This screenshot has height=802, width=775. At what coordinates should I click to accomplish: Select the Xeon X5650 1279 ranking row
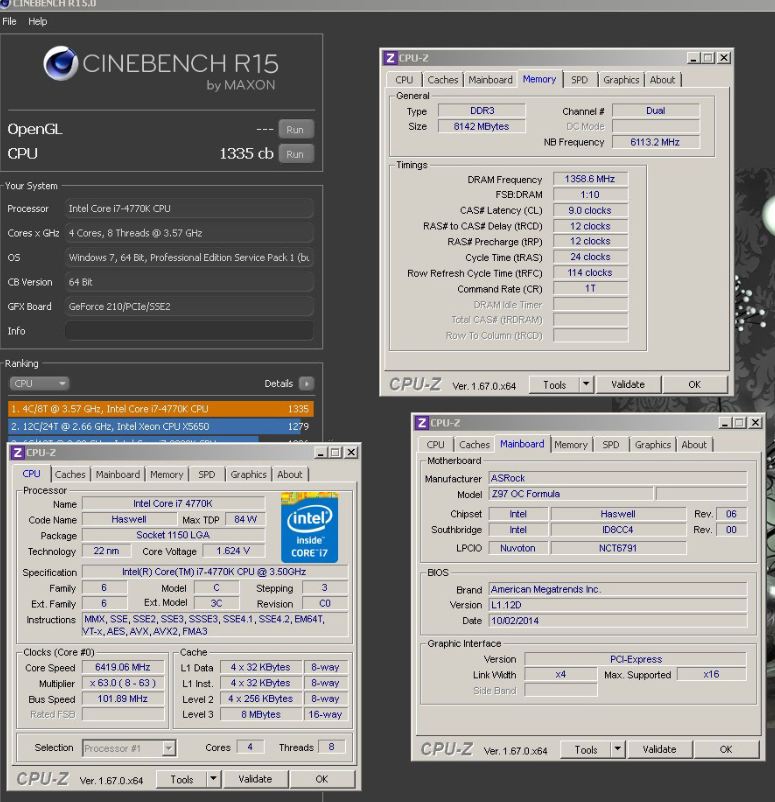point(161,426)
